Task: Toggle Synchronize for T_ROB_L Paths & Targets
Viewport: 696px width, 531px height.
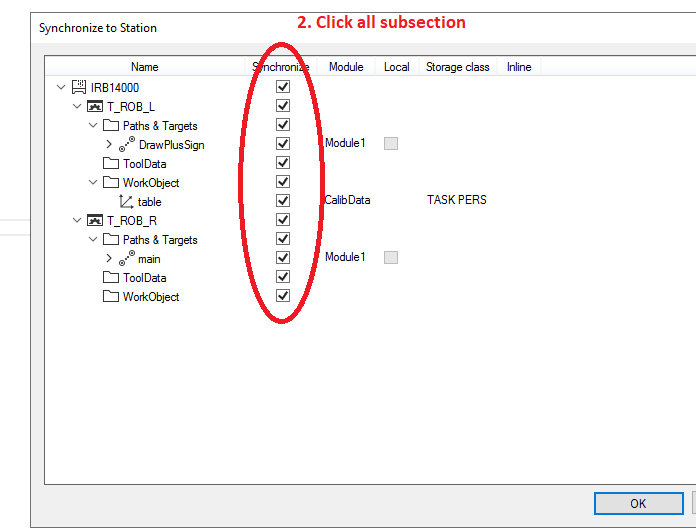Action: click(x=283, y=124)
